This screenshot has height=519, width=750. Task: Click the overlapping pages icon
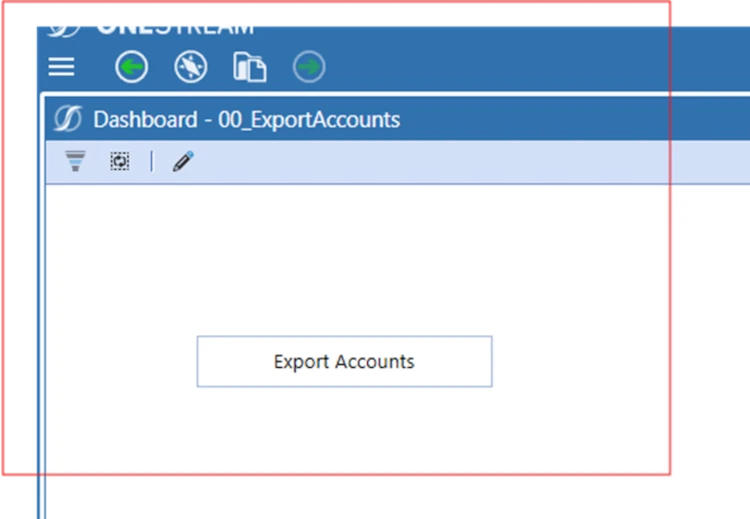(250, 67)
